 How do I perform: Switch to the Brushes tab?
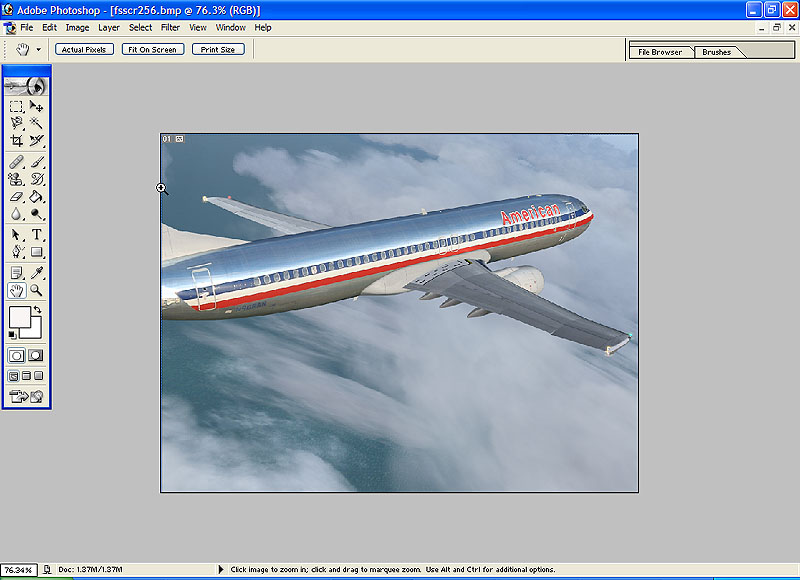[x=716, y=52]
